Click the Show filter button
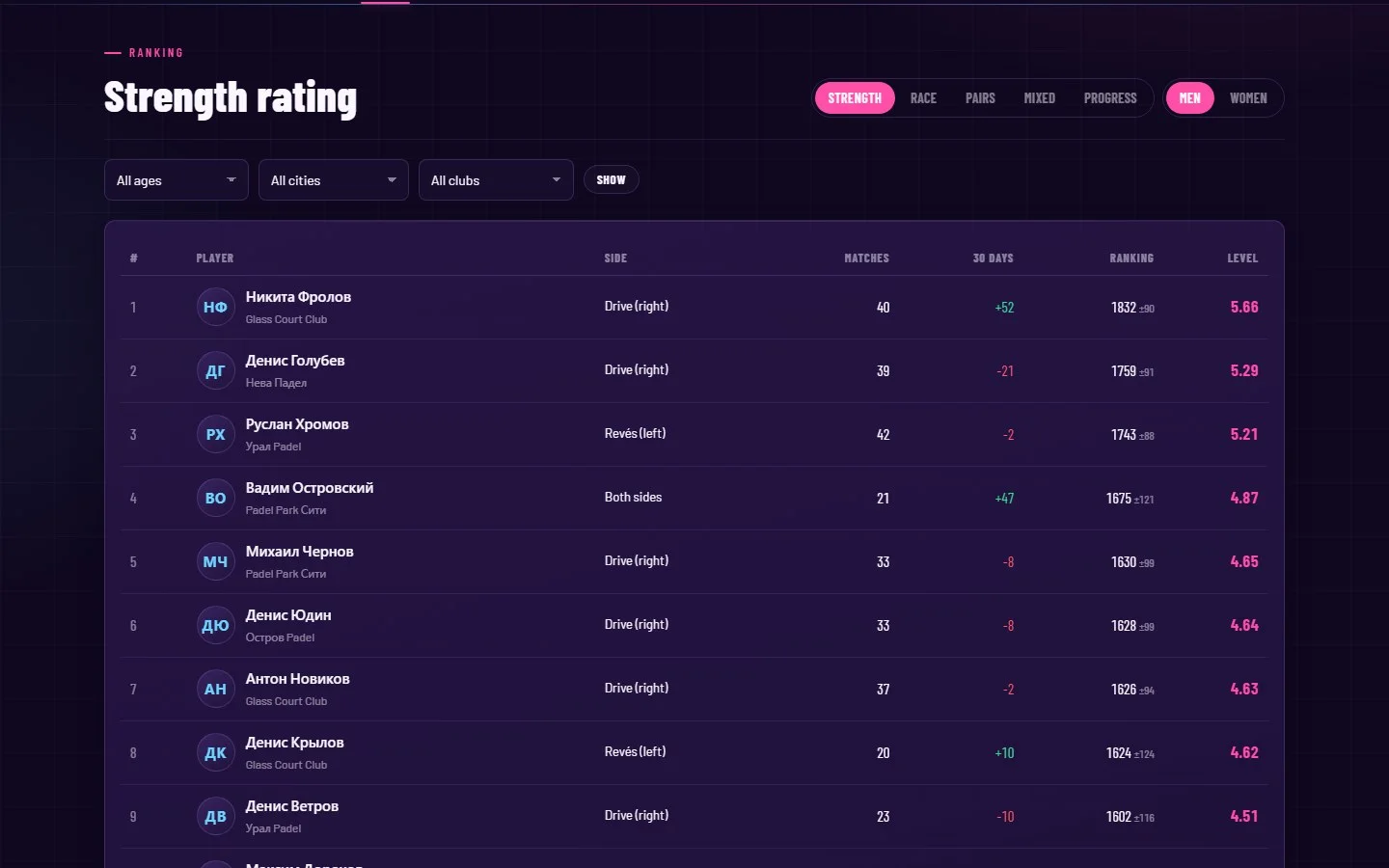The width and height of the screenshot is (1389, 868). click(x=611, y=180)
